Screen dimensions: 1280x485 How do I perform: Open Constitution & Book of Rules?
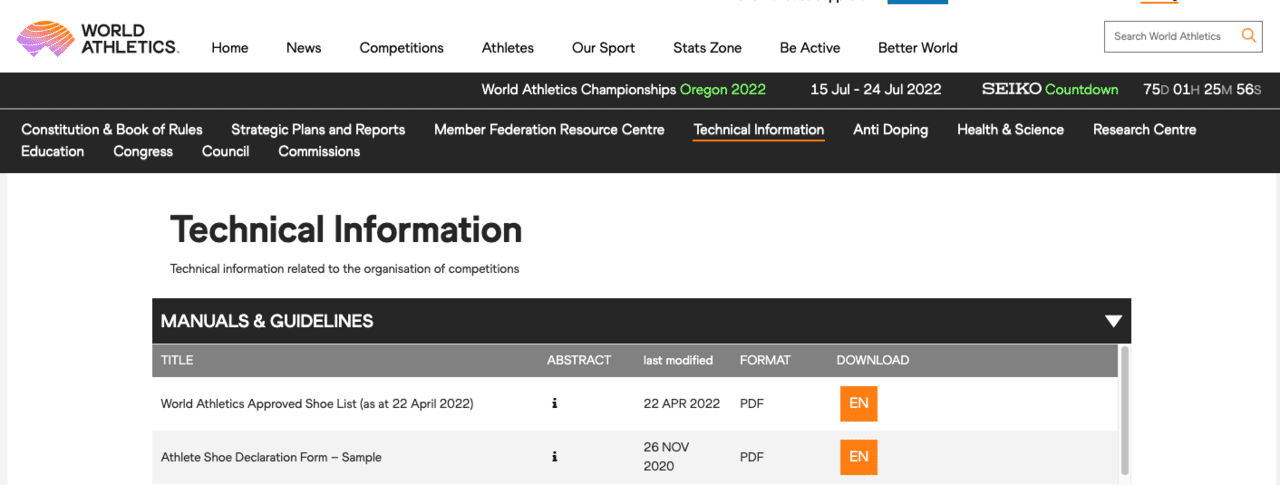pyautogui.click(x=112, y=130)
